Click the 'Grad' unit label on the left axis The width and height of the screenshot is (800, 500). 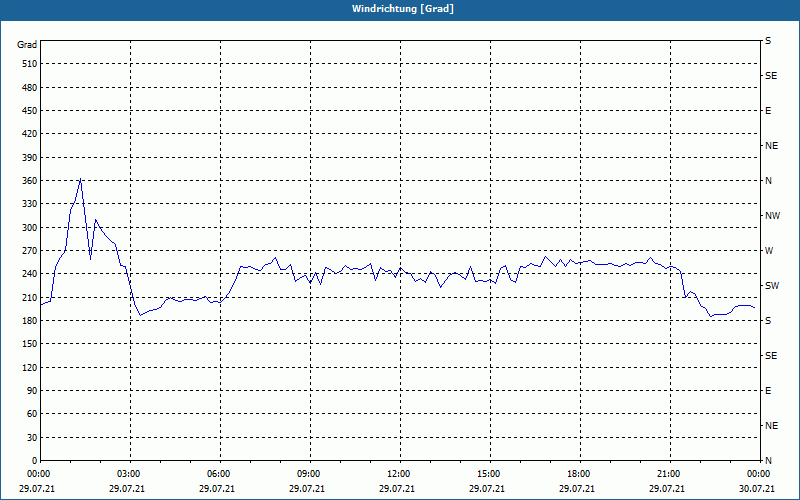27,45
